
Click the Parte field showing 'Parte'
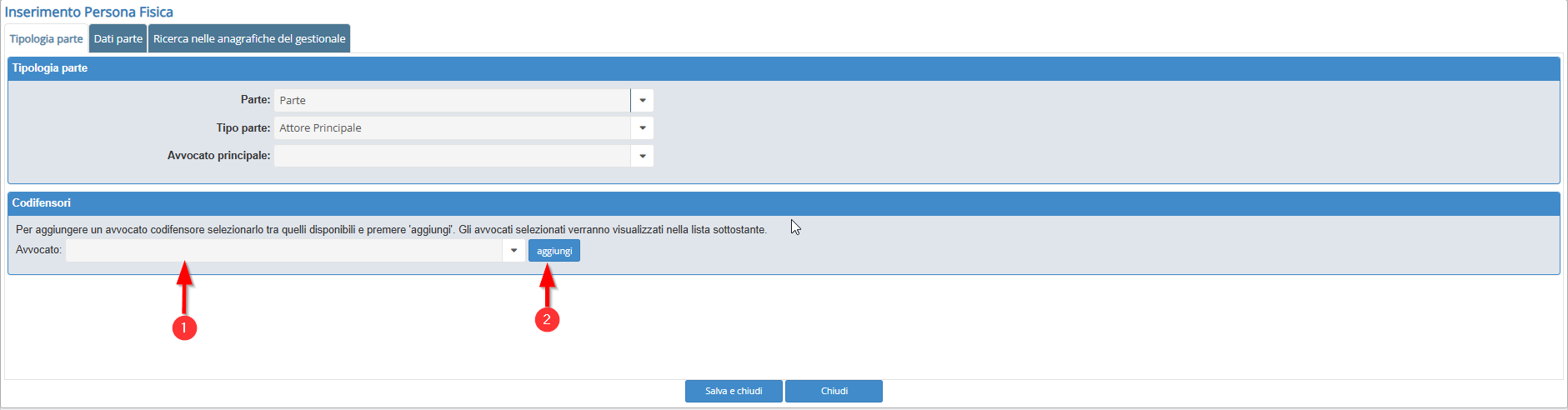452,100
